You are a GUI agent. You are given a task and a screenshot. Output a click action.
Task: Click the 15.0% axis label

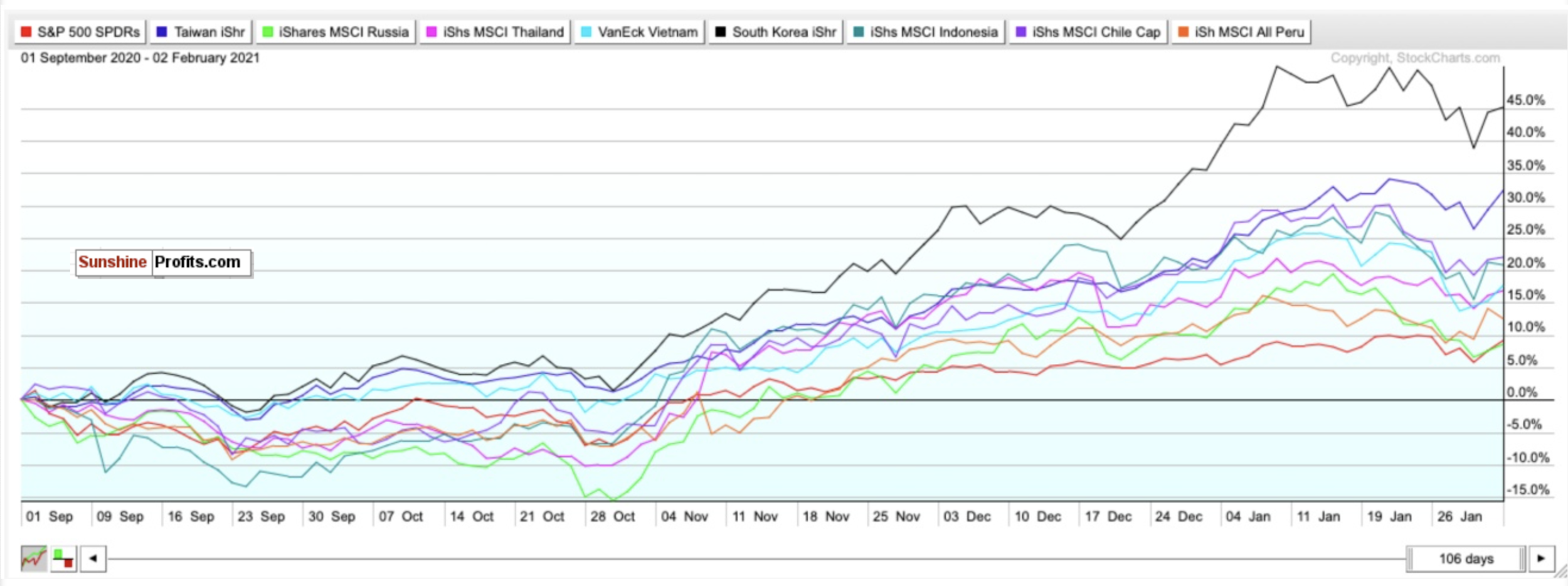tap(1525, 295)
